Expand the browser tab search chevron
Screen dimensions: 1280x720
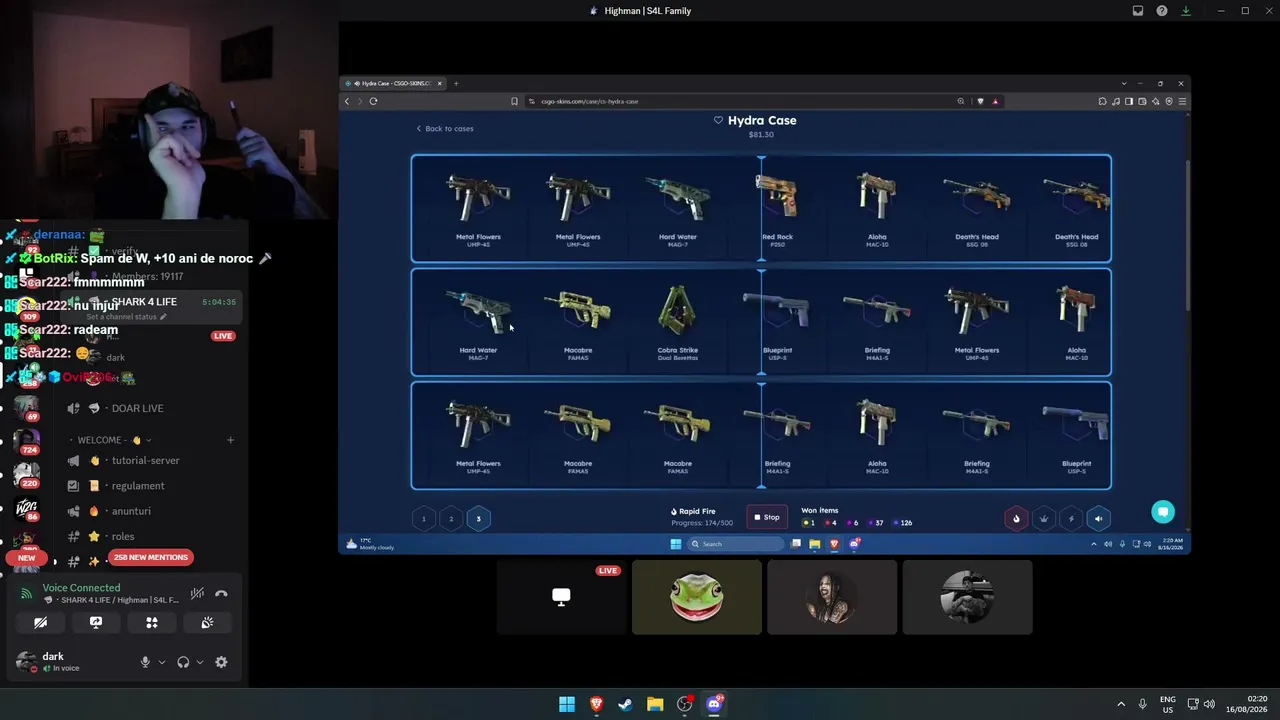pos(1124,84)
